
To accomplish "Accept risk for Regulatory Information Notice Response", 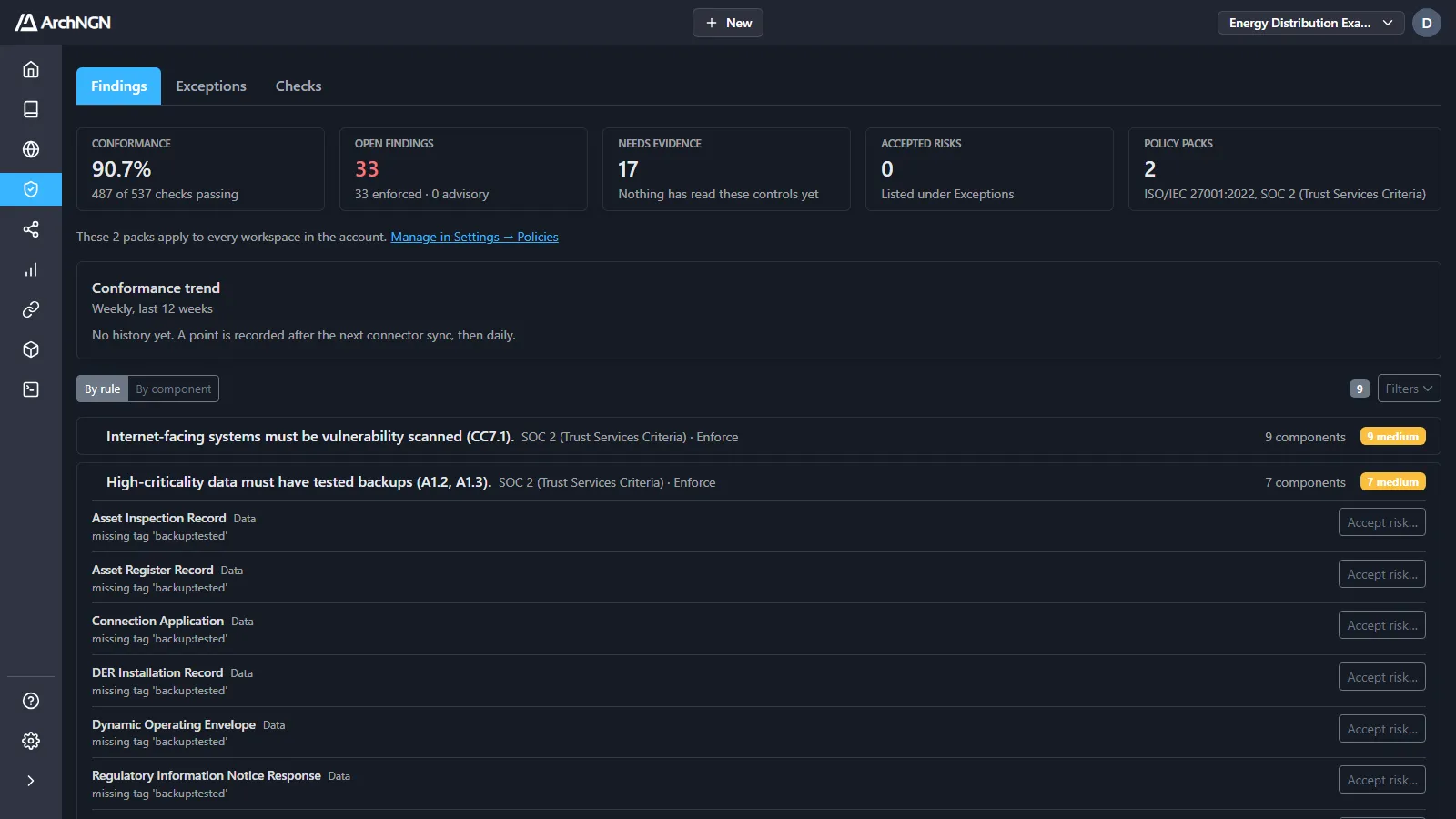I will [1381, 780].
